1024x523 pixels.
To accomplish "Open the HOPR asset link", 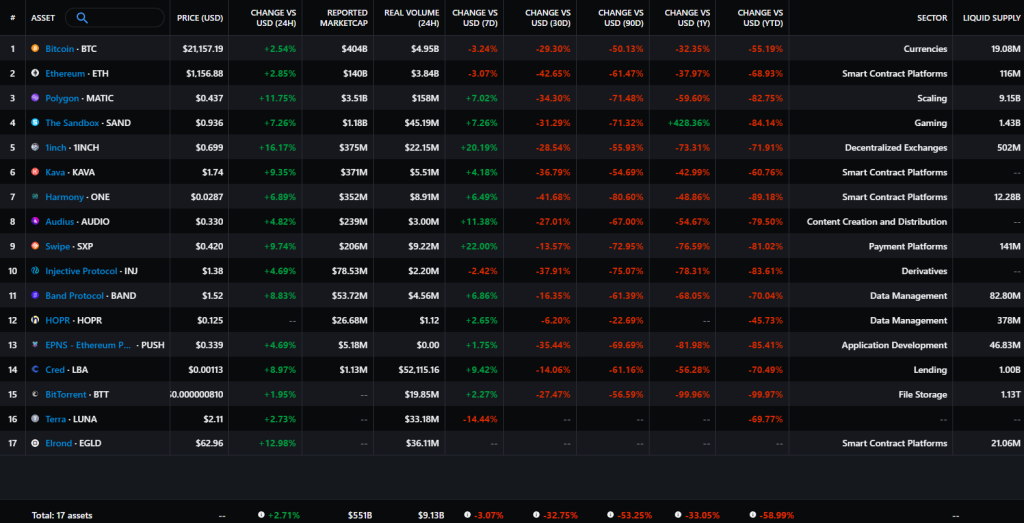I will coord(57,321).
